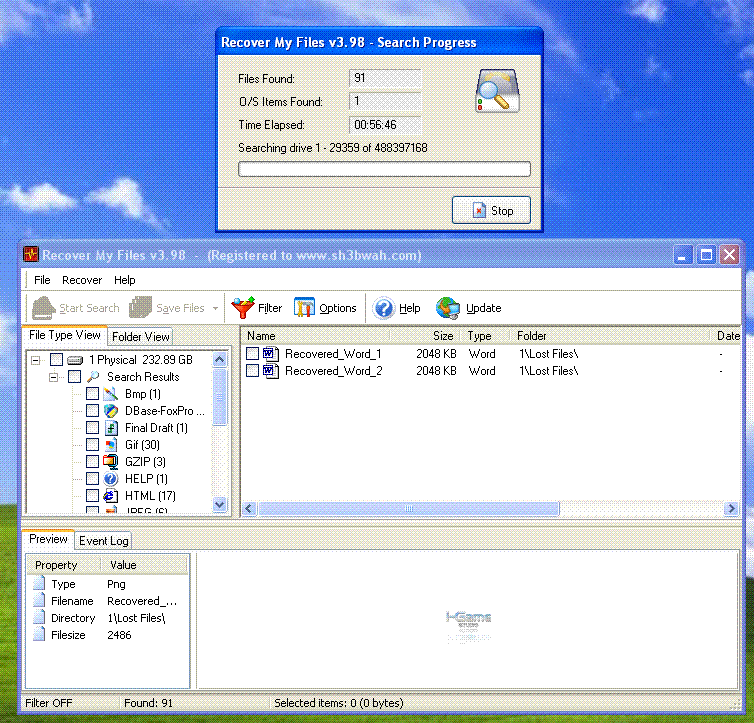Select the Preview tab
The height and width of the screenshot is (723, 754).
48,539
